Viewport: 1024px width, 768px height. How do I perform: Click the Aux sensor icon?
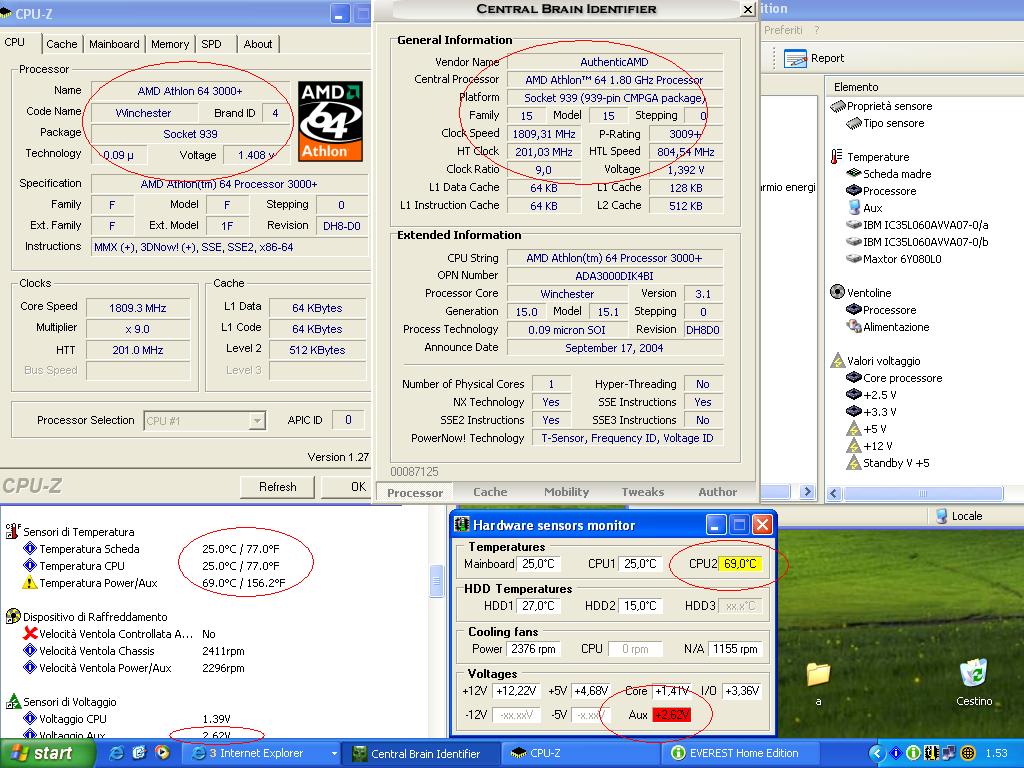click(x=854, y=208)
